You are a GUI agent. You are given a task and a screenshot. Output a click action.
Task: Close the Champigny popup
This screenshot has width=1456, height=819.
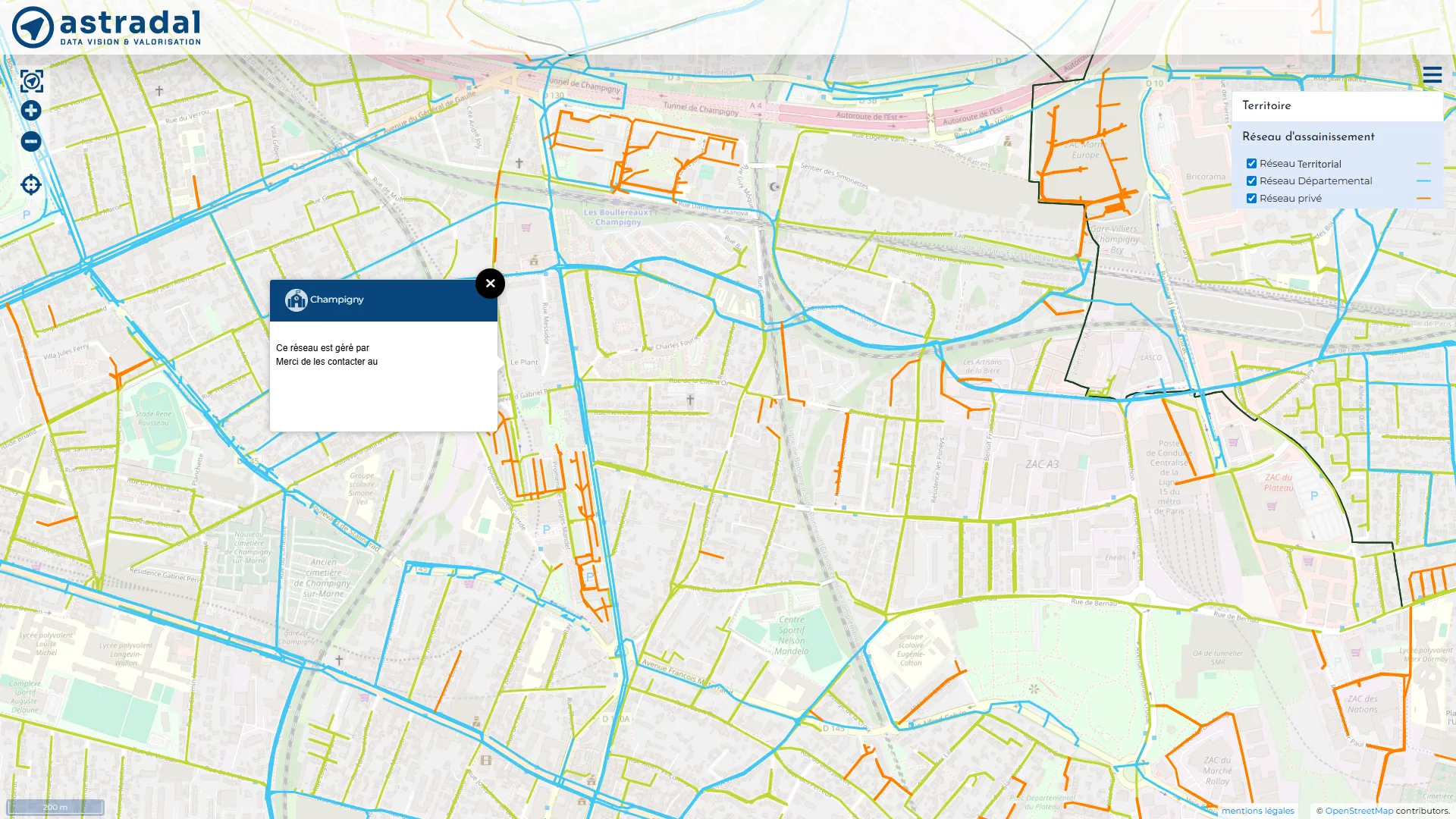490,284
